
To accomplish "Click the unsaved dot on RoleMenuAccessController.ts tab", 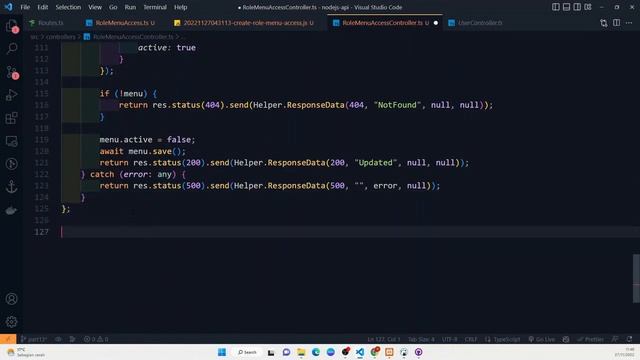I will click(436, 23).
